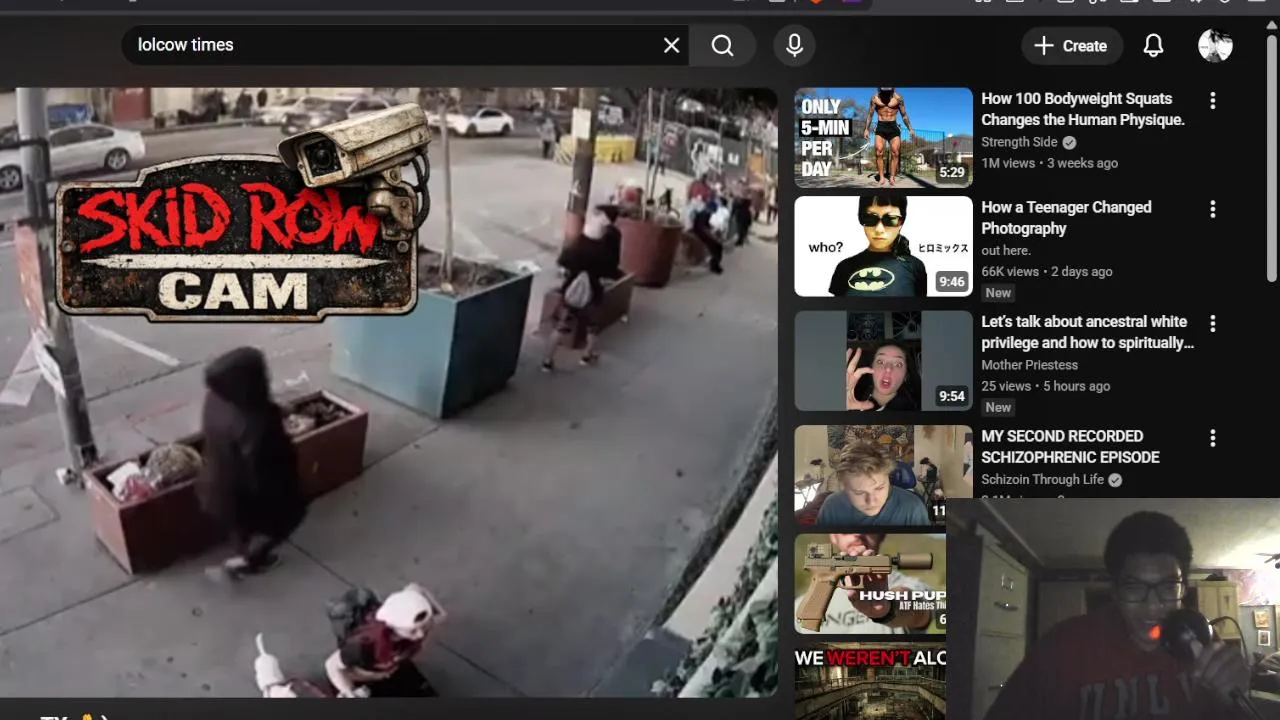Screen dimensions: 1280x720
Task: Open options for 100 Bodyweight Squats video
Action: [1212, 101]
